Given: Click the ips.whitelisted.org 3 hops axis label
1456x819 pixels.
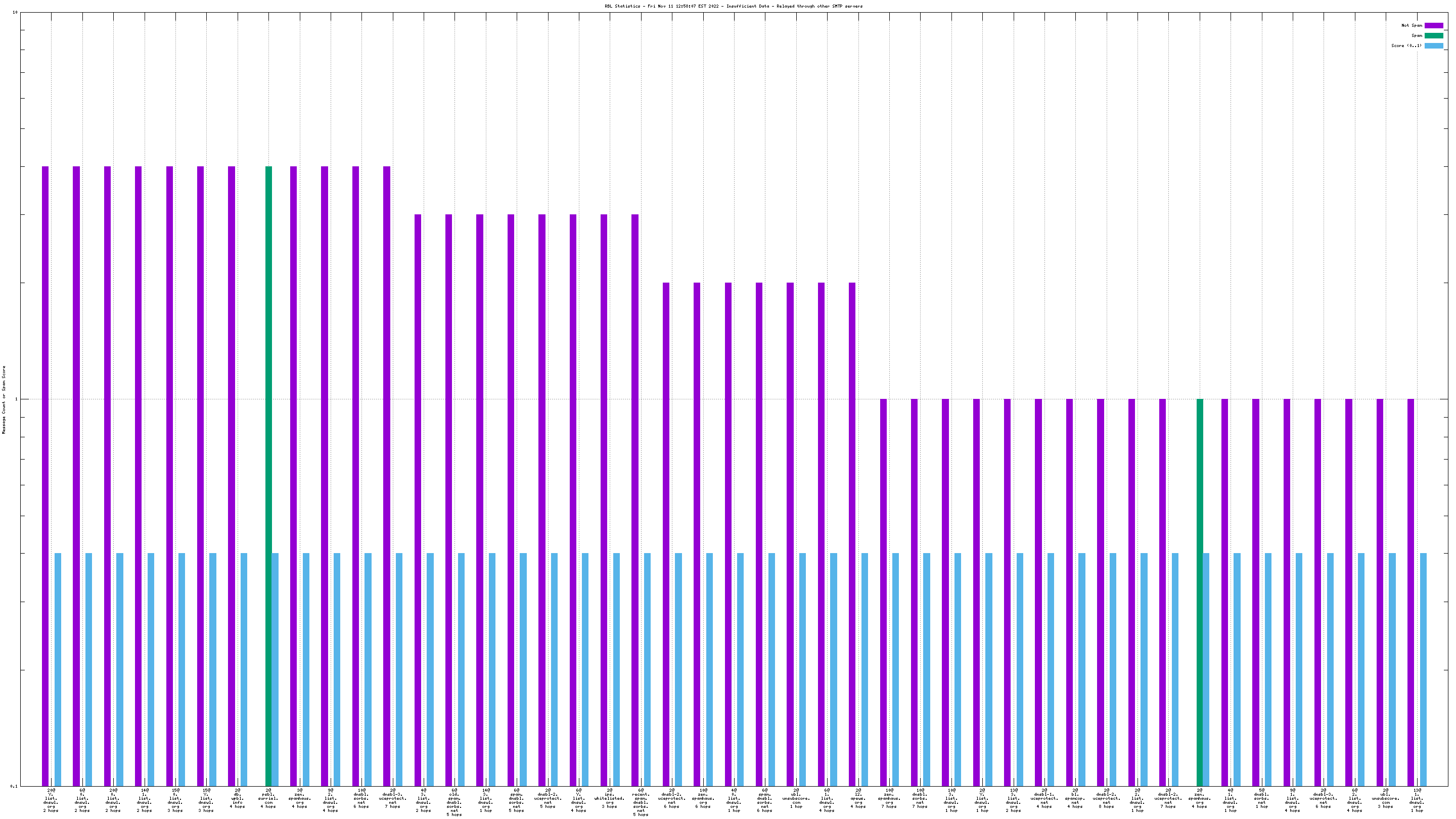Looking at the screenshot, I should click(x=609, y=798).
